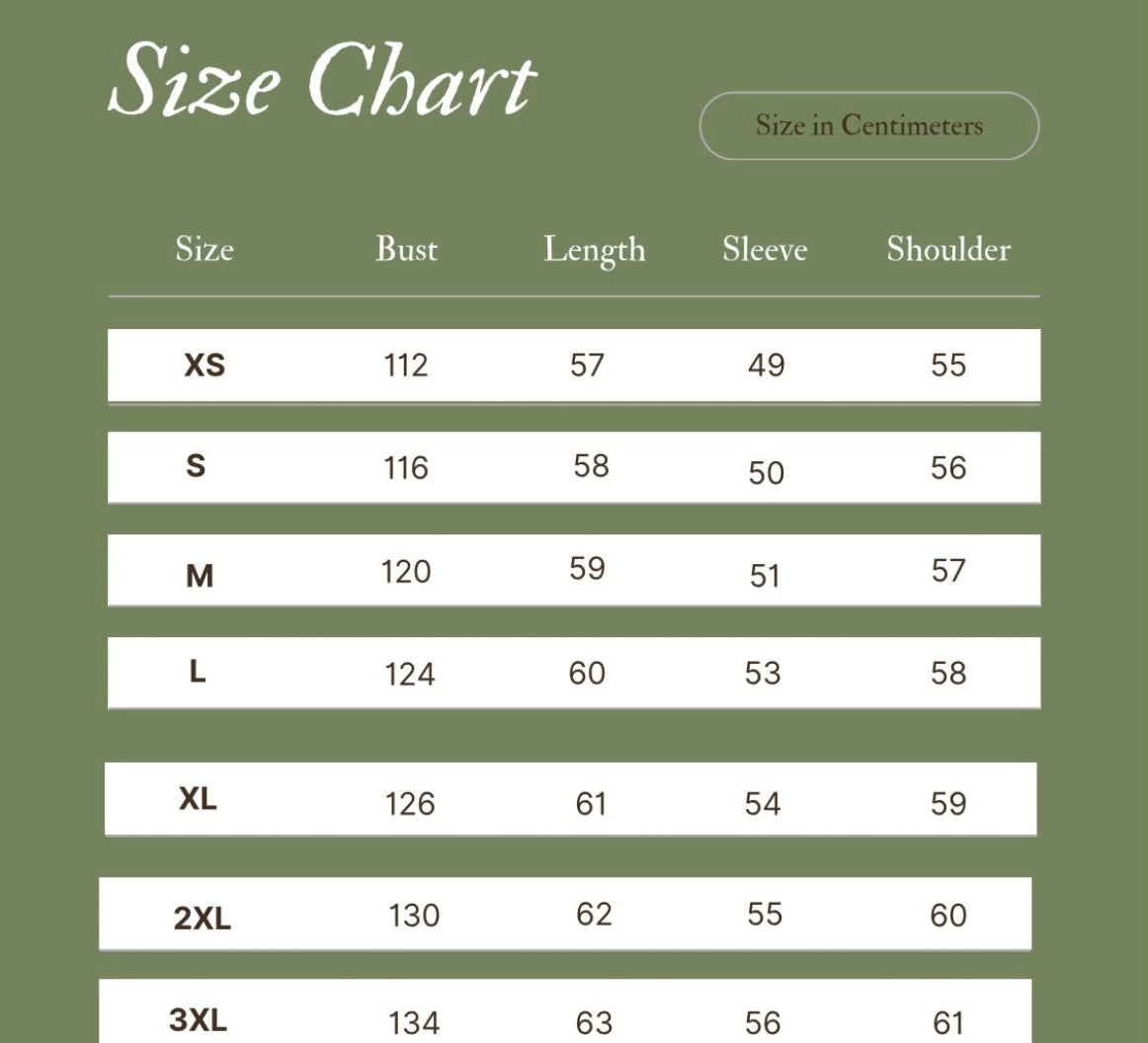Select the 3XL bust value 134
Viewport: 1148px width, 1043px height.
(413, 1023)
